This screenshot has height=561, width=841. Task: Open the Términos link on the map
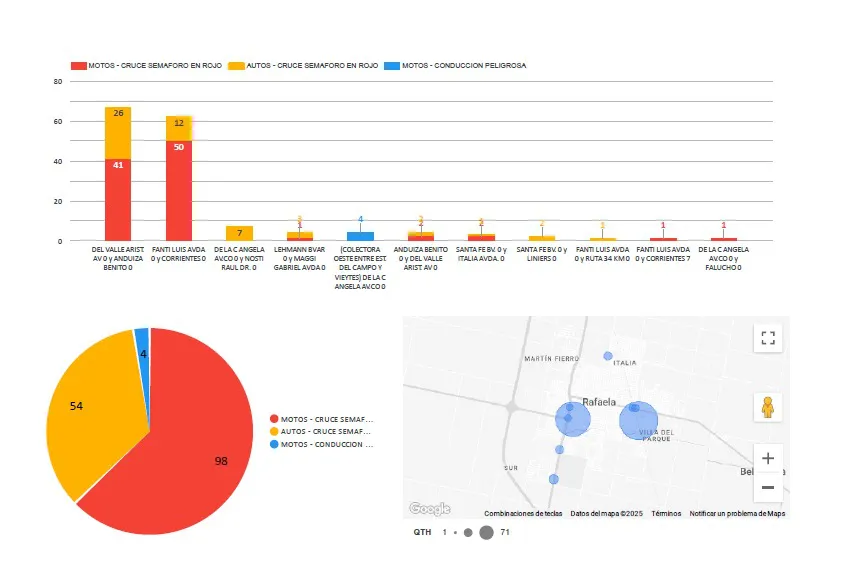point(666,513)
